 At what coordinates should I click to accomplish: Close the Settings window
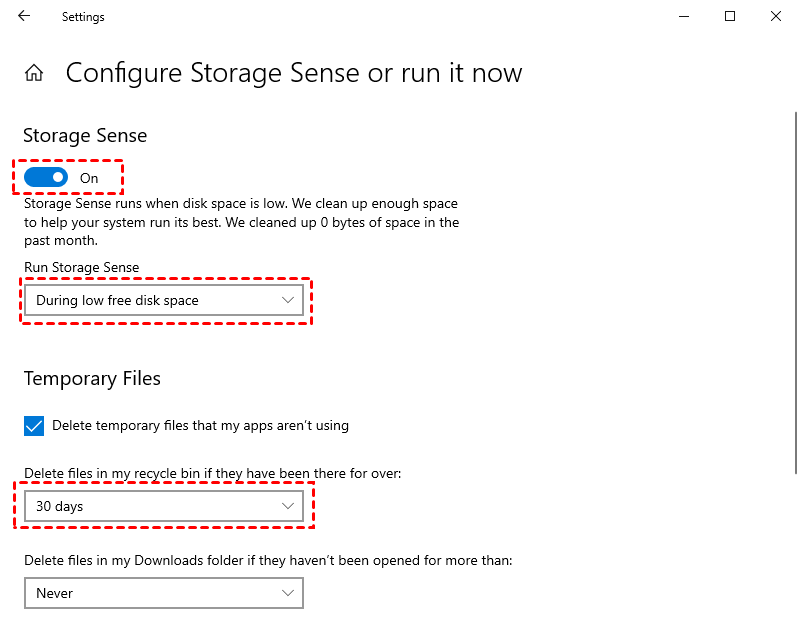click(x=776, y=17)
